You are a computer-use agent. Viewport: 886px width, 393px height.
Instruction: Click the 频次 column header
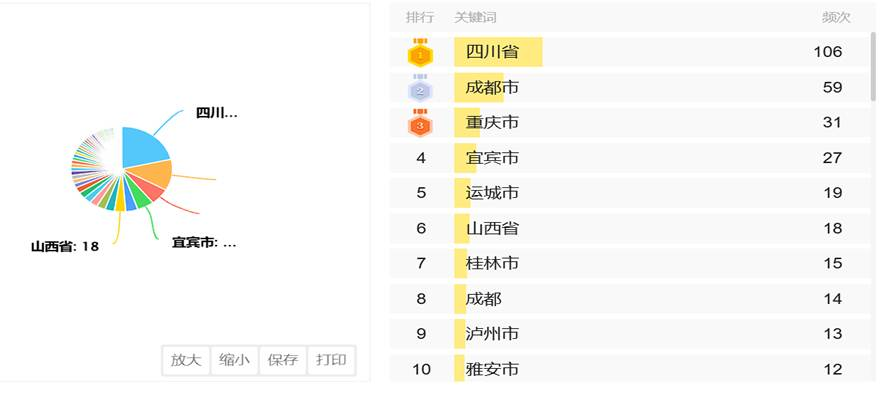coord(836,18)
